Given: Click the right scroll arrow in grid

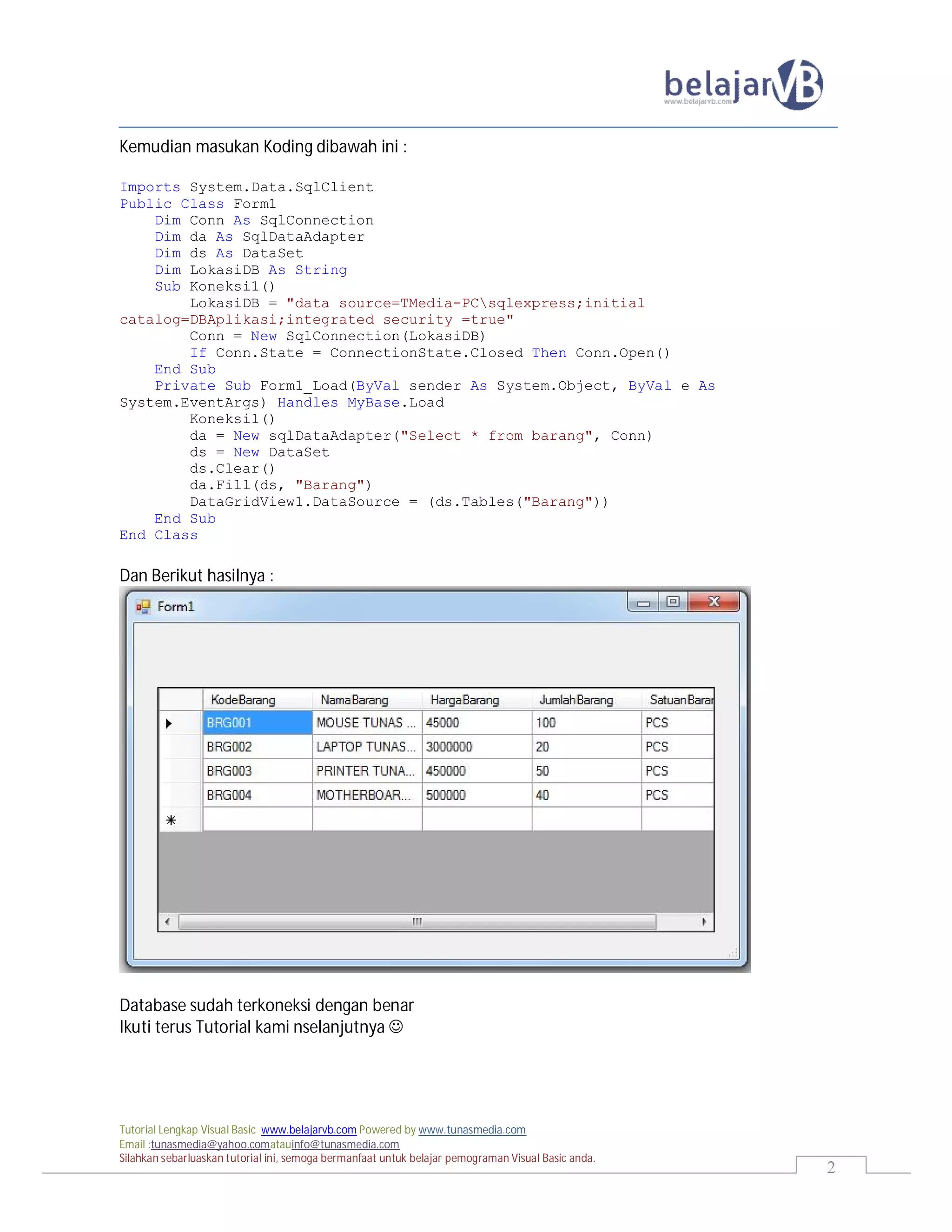Looking at the screenshot, I should point(704,922).
